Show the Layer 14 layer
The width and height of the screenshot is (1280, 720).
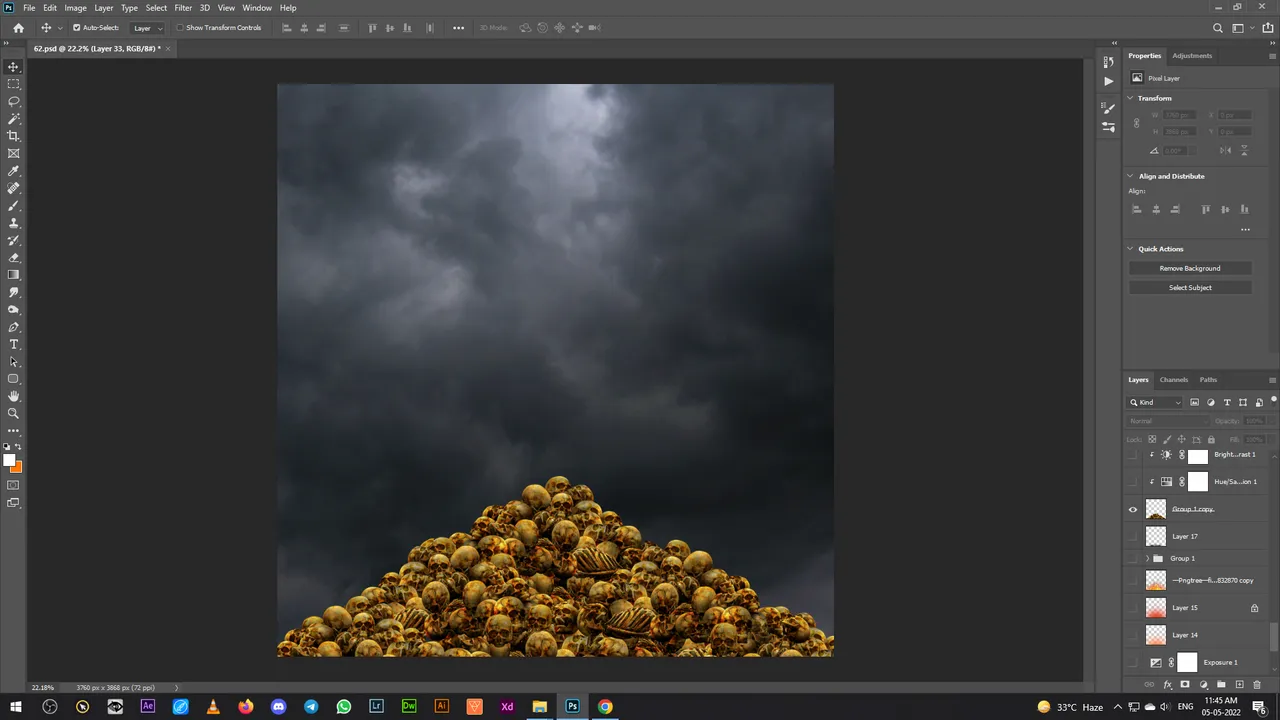[x=1133, y=635]
